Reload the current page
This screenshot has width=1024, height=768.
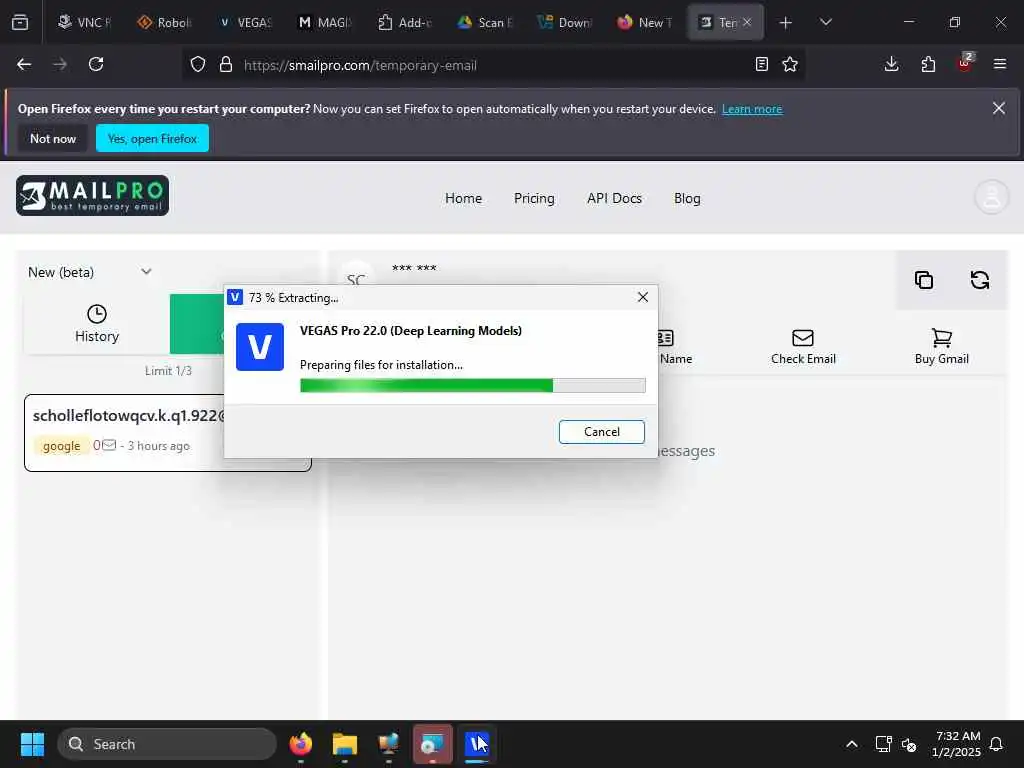tap(96, 65)
